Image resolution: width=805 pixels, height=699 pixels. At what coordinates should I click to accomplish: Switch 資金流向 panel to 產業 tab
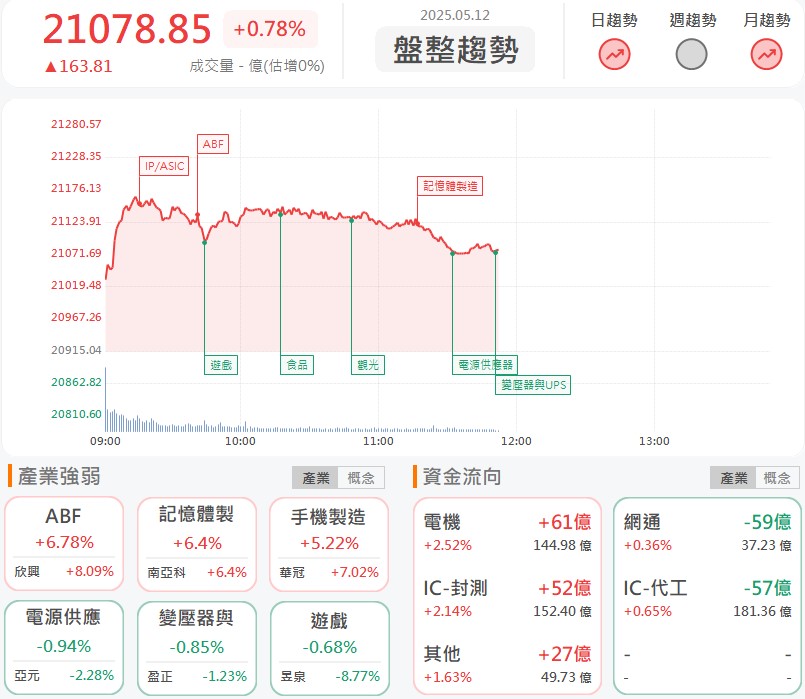733,478
